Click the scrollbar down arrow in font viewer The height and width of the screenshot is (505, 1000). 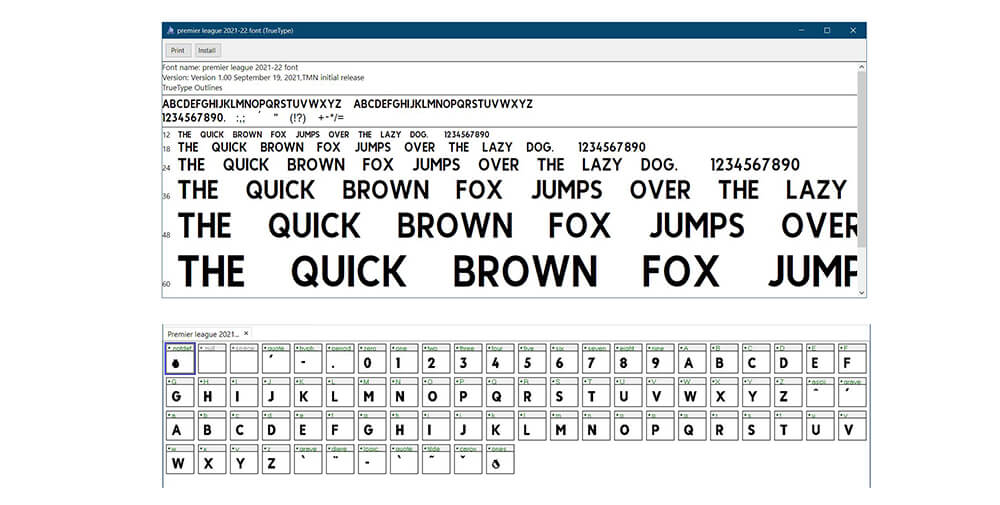862,293
